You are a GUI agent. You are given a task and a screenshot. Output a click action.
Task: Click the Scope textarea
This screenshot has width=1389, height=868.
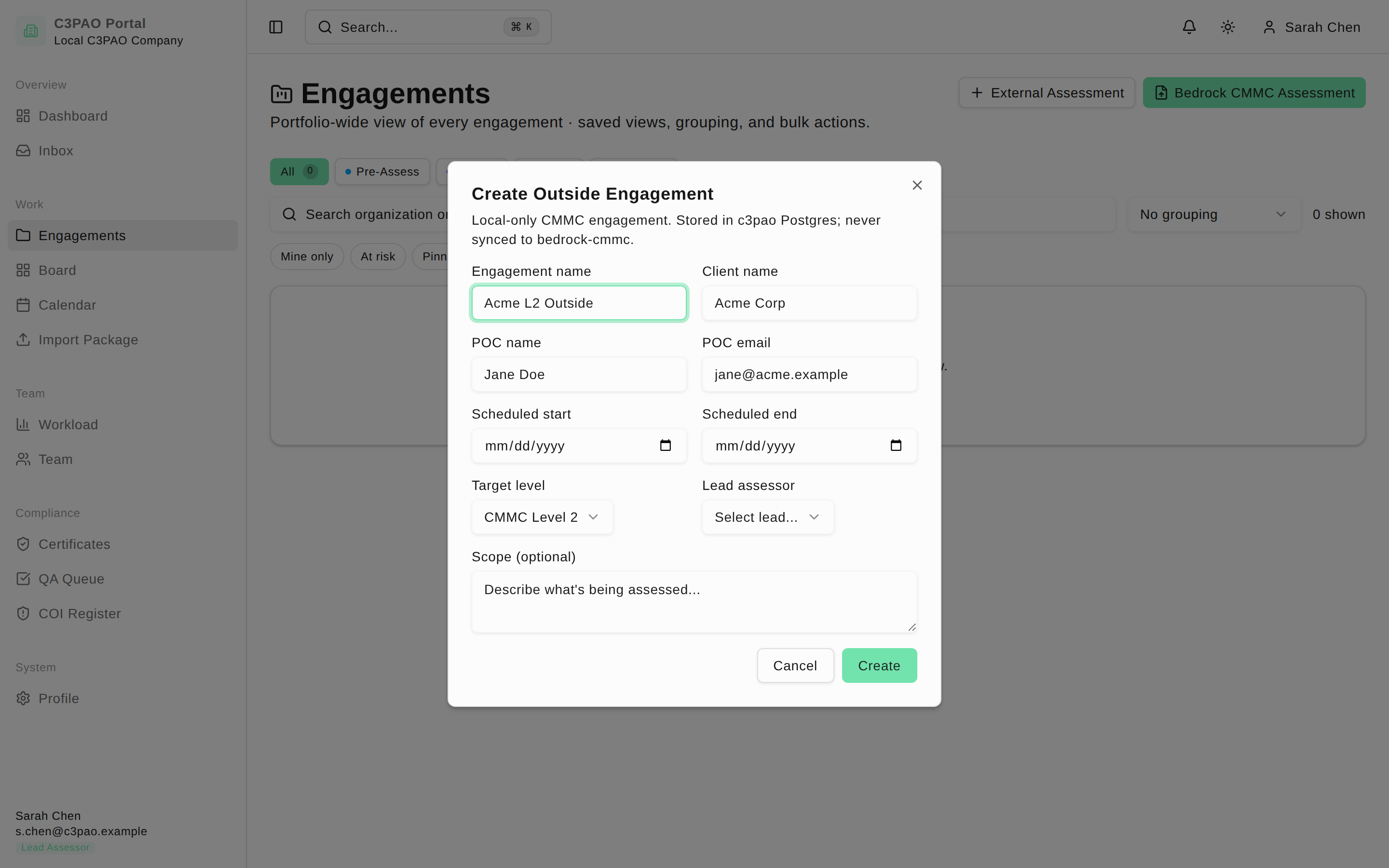[x=694, y=602]
